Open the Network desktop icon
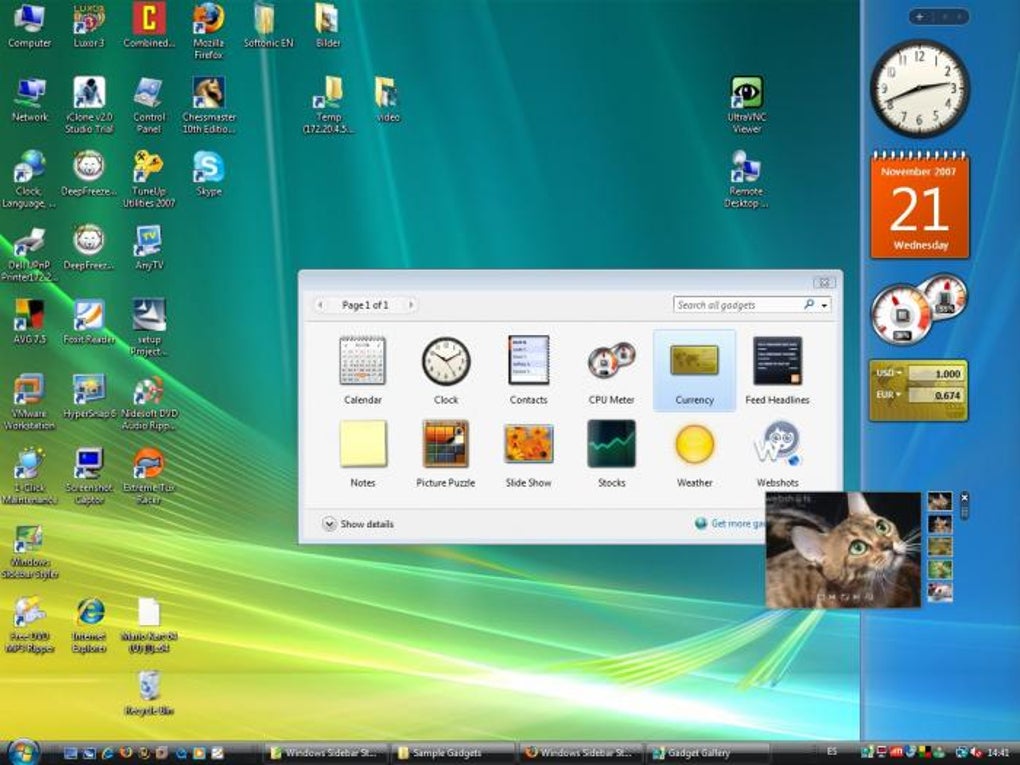 pos(29,100)
